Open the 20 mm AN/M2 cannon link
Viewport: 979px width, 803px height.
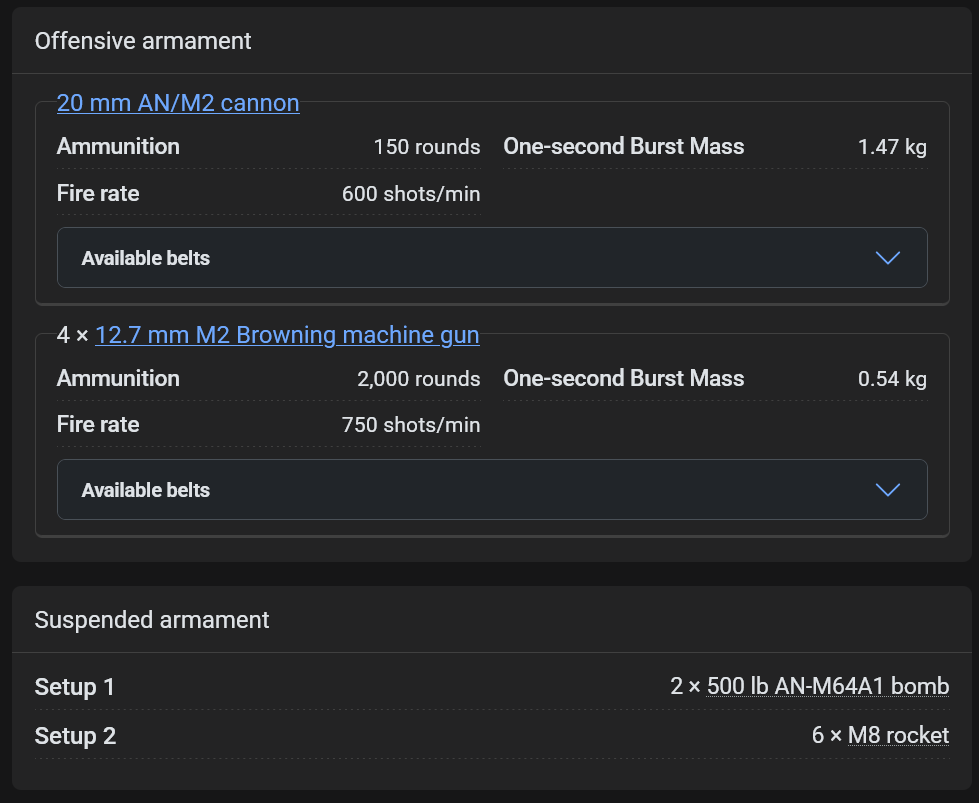[178, 103]
